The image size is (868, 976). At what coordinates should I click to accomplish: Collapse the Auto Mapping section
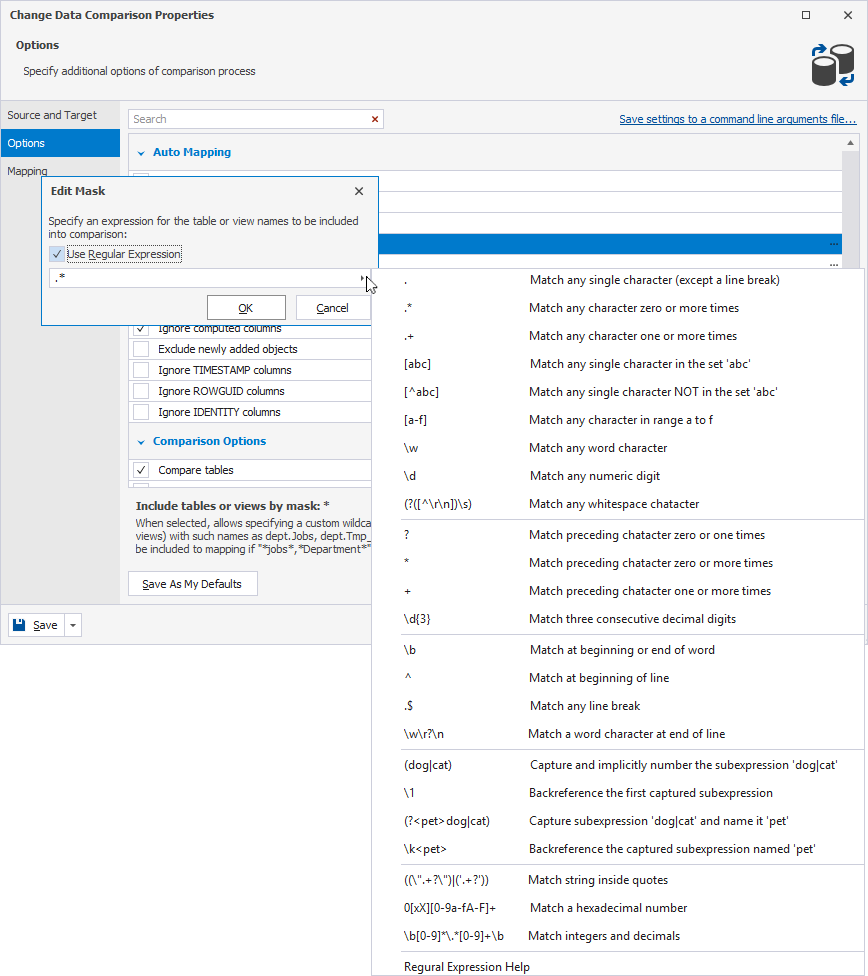(x=139, y=151)
